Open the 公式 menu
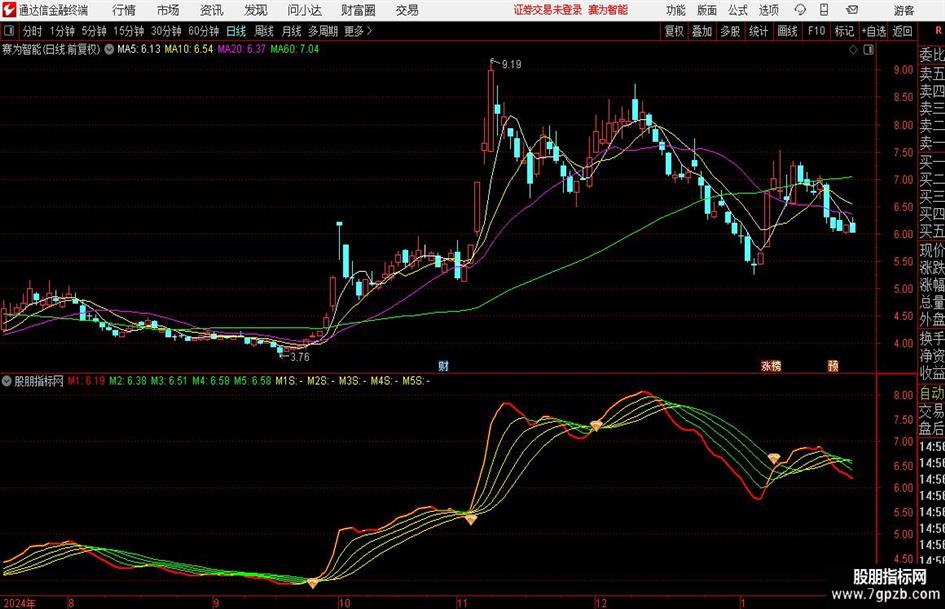The image size is (945, 609). (x=738, y=10)
